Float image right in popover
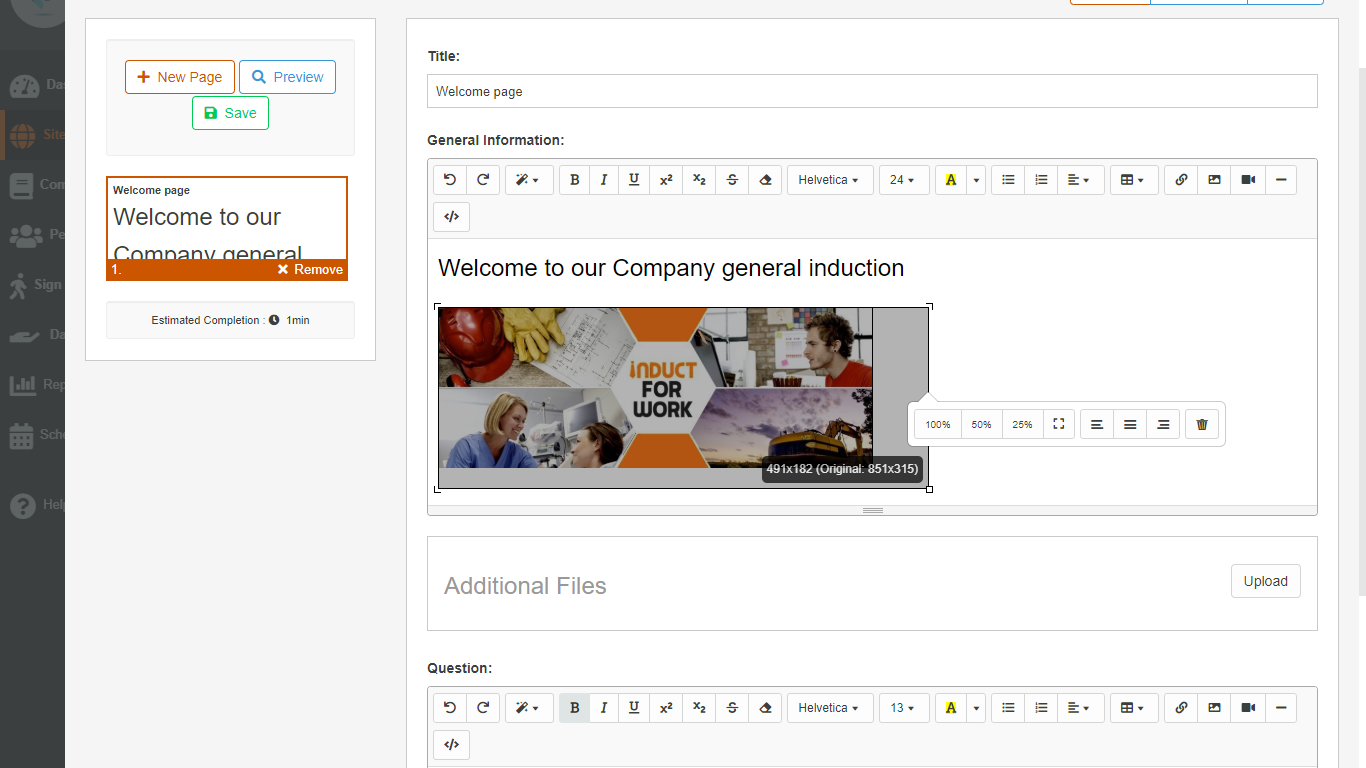The image size is (1366, 768). point(1163,424)
